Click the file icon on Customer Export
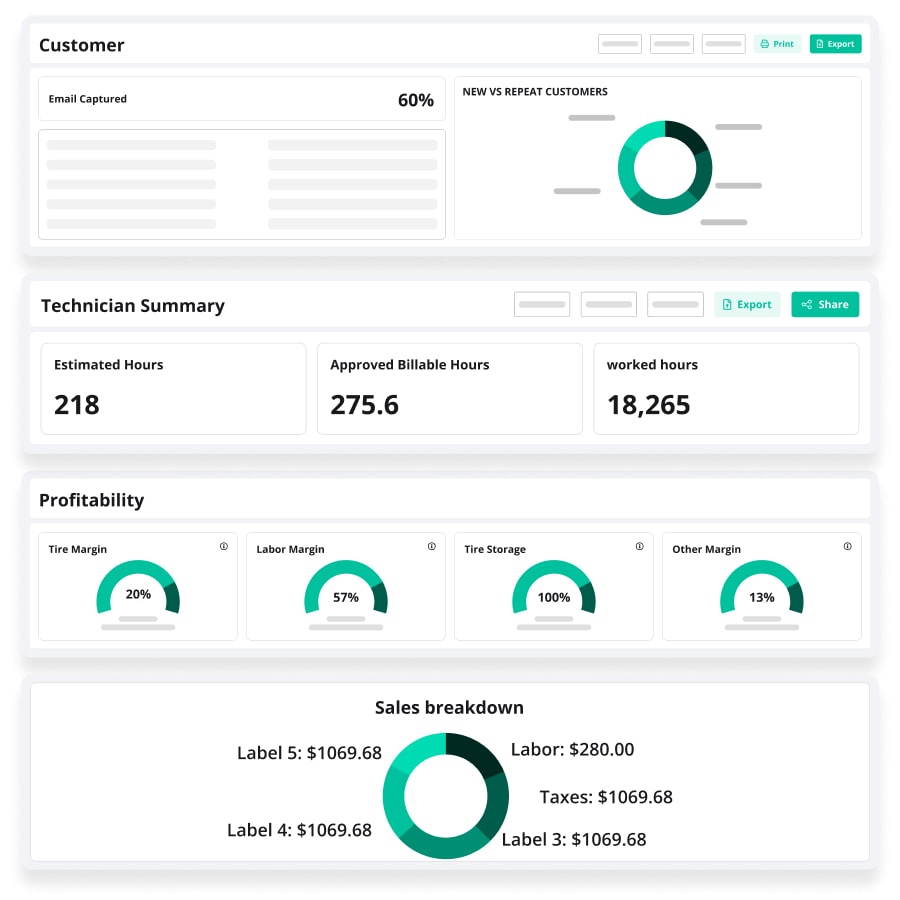The height and width of the screenshot is (900, 900). pyautogui.click(x=820, y=44)
